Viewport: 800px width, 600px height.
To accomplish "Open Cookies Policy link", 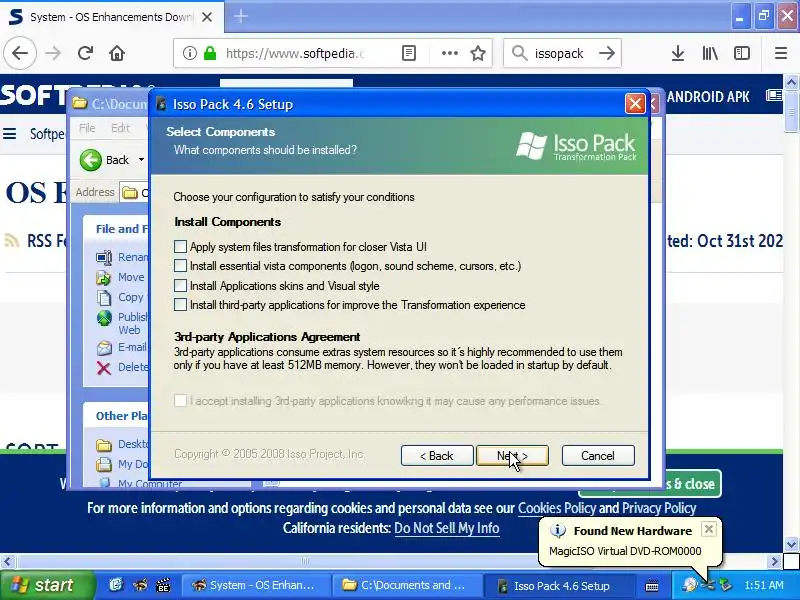I will 557,508.
